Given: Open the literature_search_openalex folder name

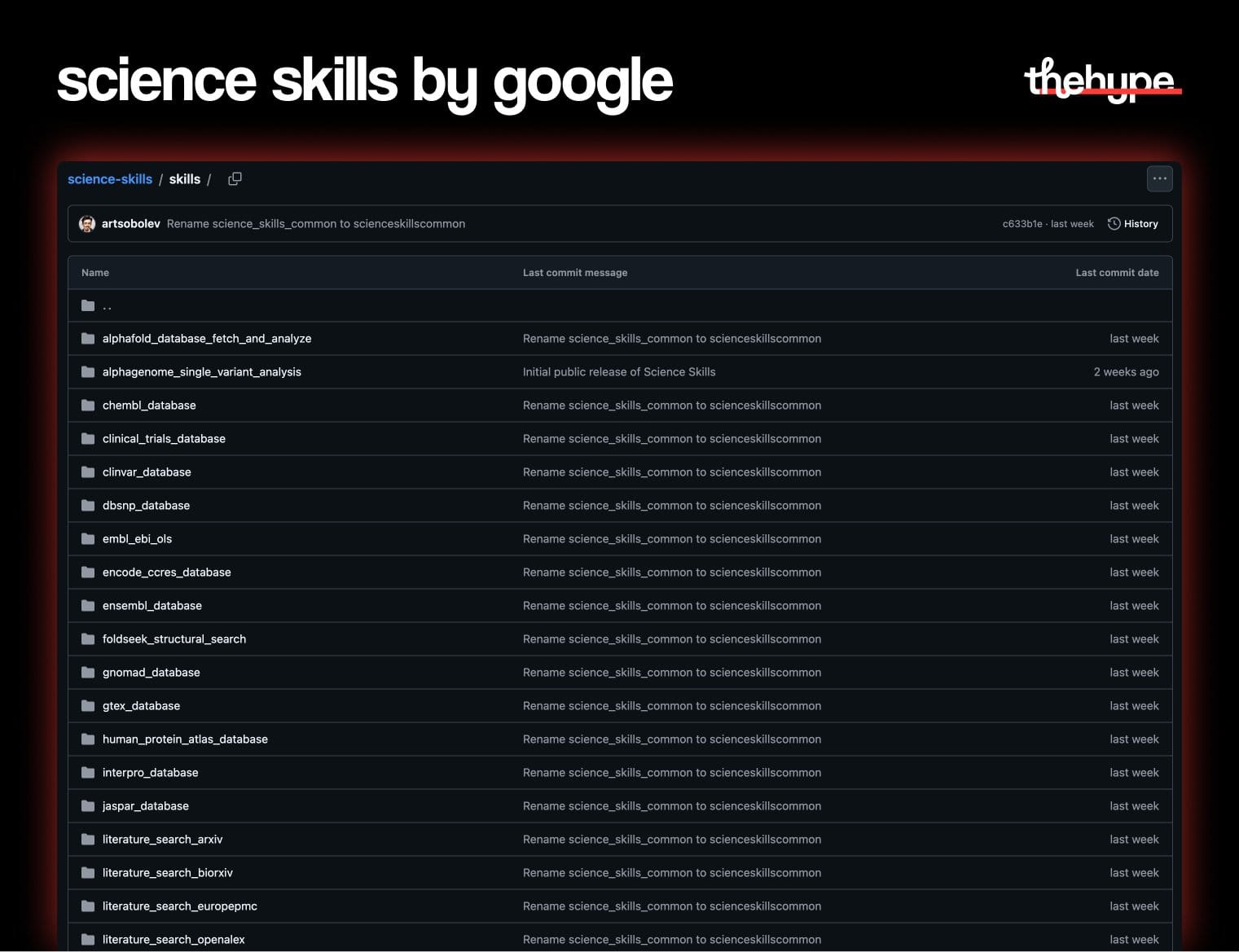Looking at the screenshot, I should click(174, 940).
